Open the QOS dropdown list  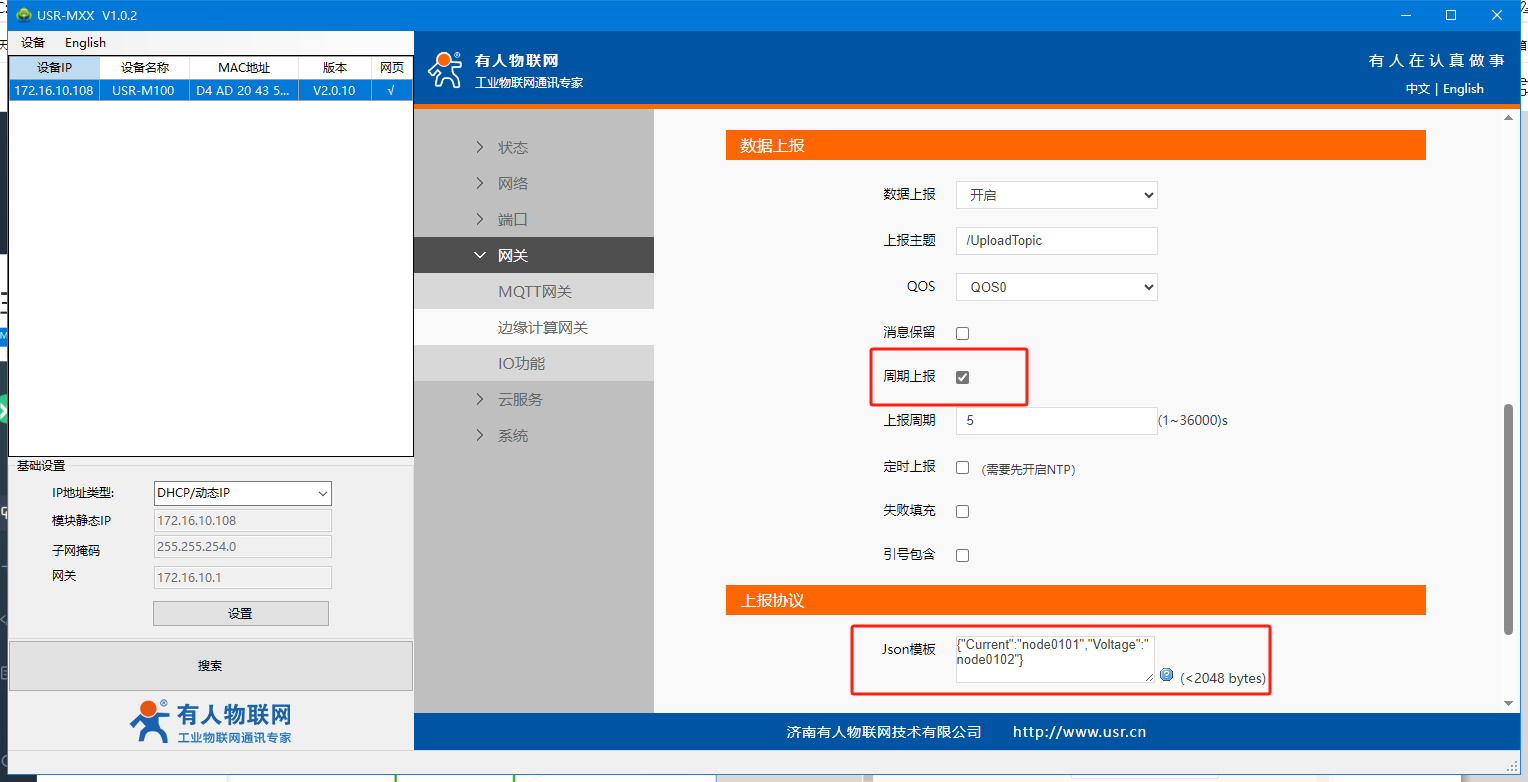click(x=1056, y=287)
